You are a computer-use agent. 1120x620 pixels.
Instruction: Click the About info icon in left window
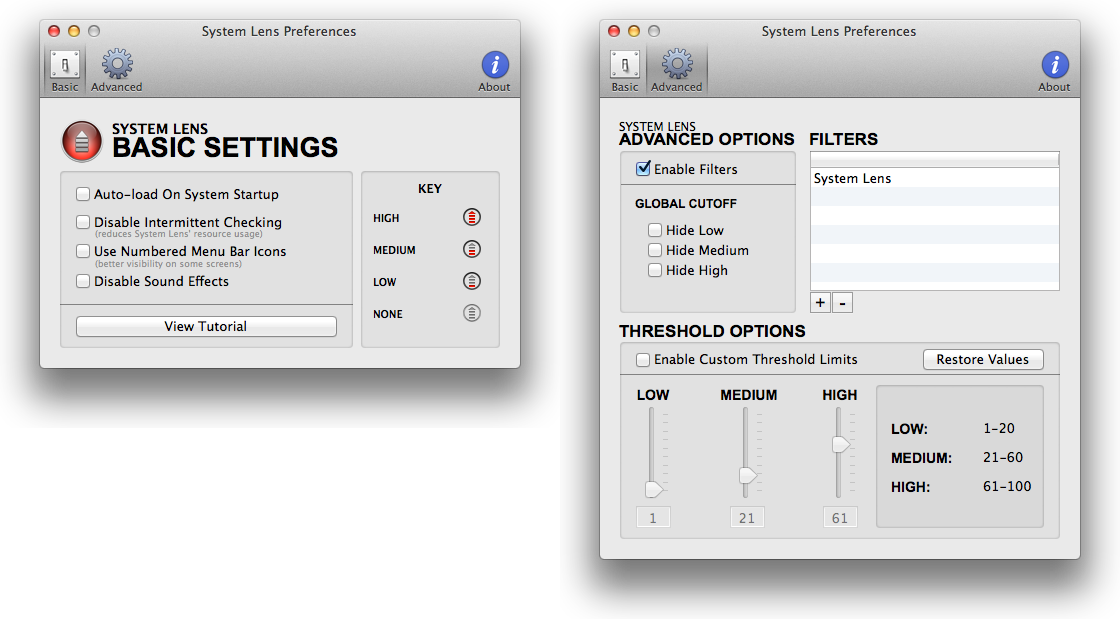tap(495, 66)
